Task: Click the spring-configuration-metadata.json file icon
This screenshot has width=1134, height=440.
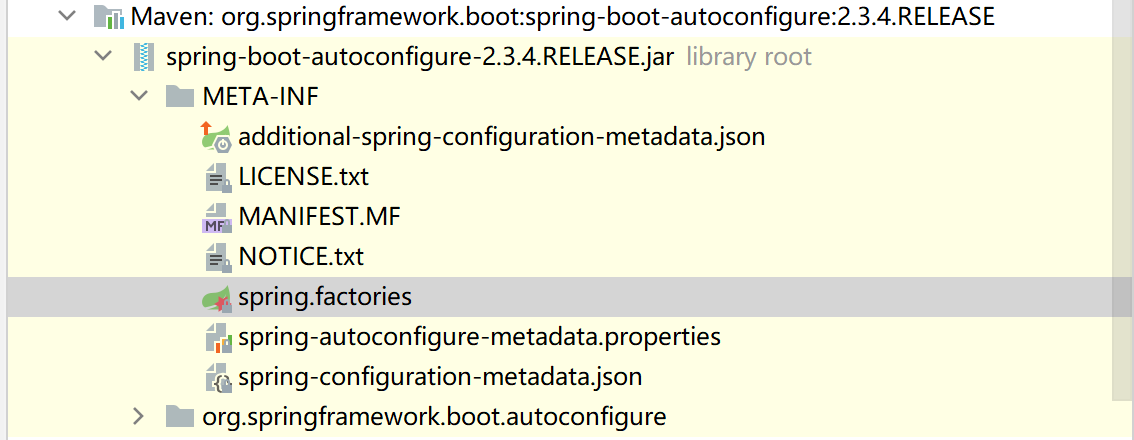Action: [x=216, y=377]
